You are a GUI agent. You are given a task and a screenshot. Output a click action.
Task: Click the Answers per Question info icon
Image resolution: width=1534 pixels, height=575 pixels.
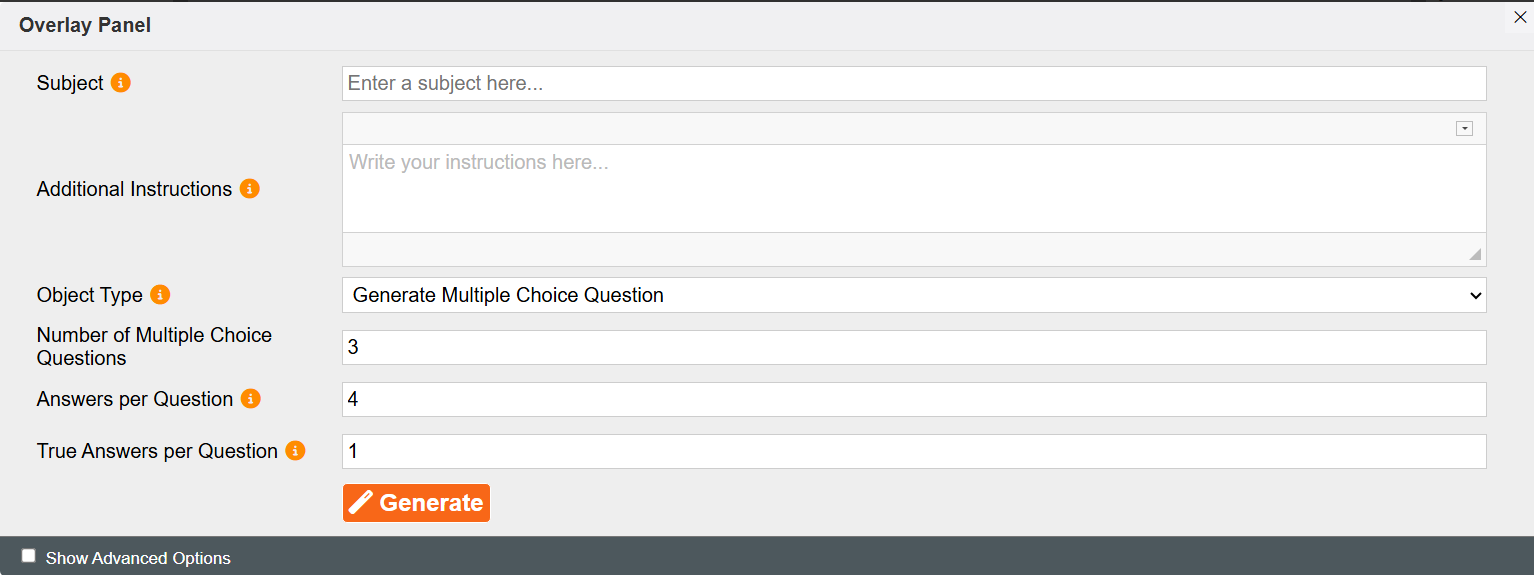[251, 399]
